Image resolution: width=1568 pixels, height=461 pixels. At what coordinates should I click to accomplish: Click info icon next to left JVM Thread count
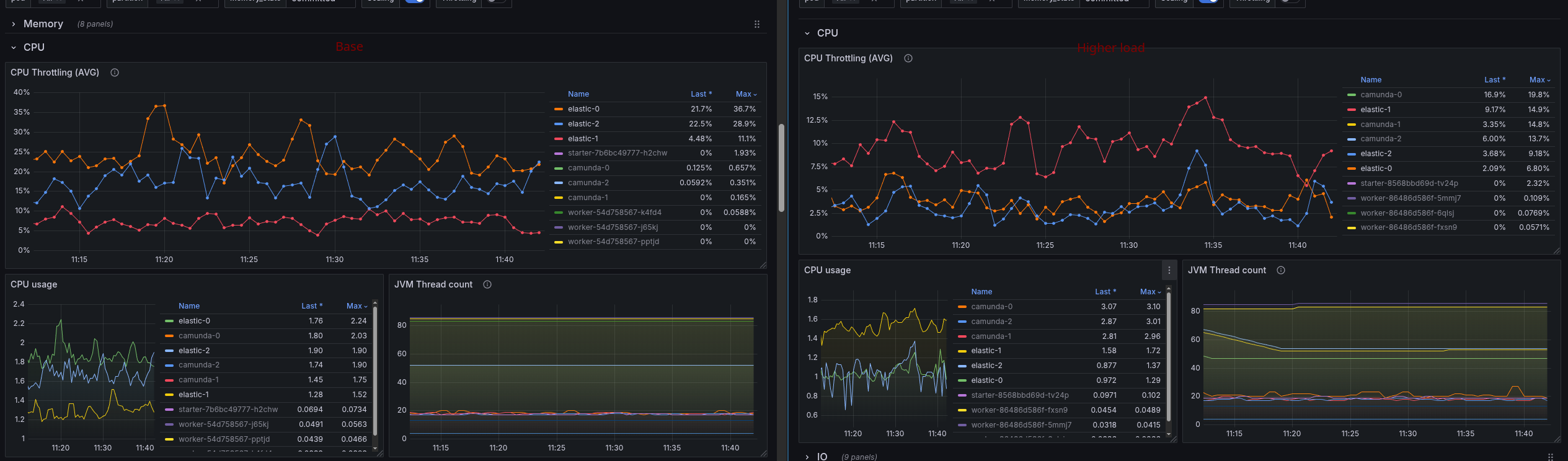coord(487,284)
